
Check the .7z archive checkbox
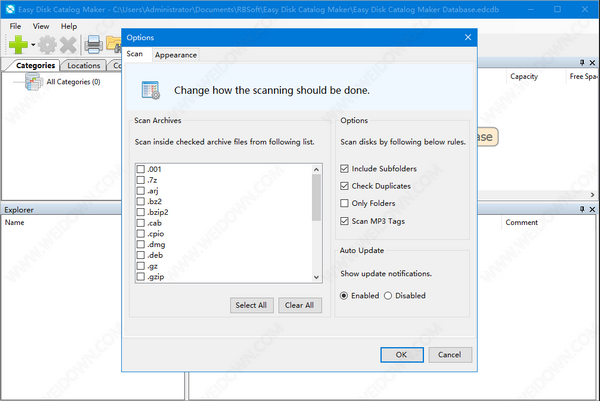click(141, 180)
